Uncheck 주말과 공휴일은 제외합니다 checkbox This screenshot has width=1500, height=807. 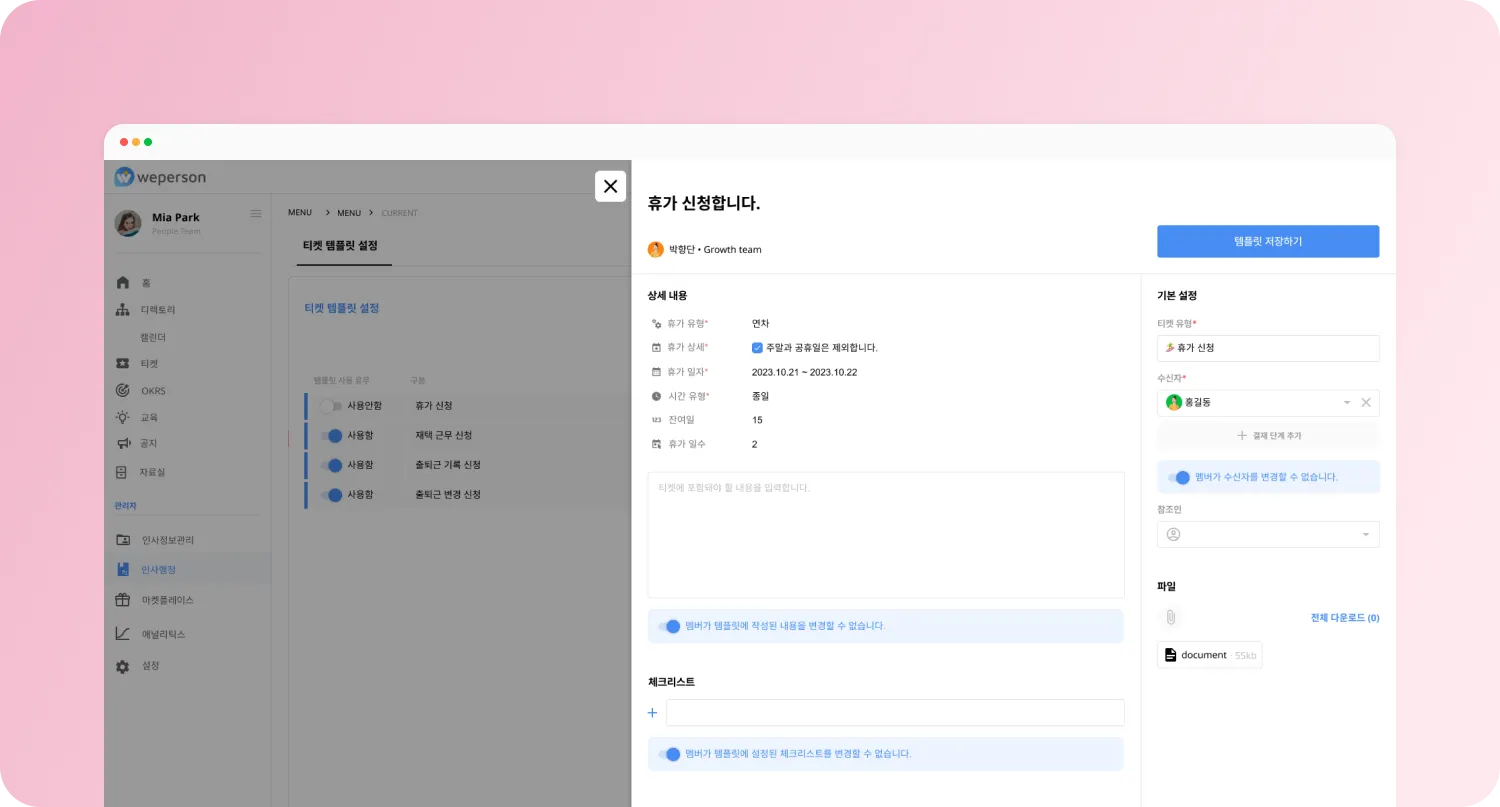click(x=757, y=348)
